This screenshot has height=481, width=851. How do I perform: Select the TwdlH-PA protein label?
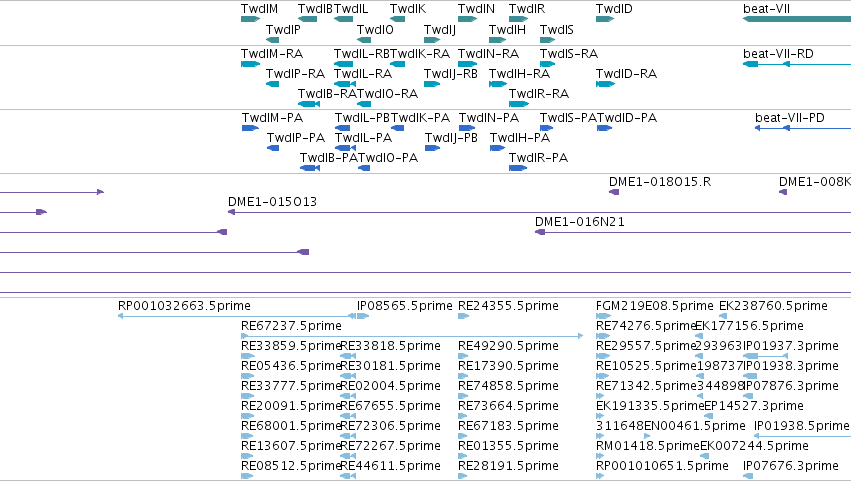tap(520, 138)
